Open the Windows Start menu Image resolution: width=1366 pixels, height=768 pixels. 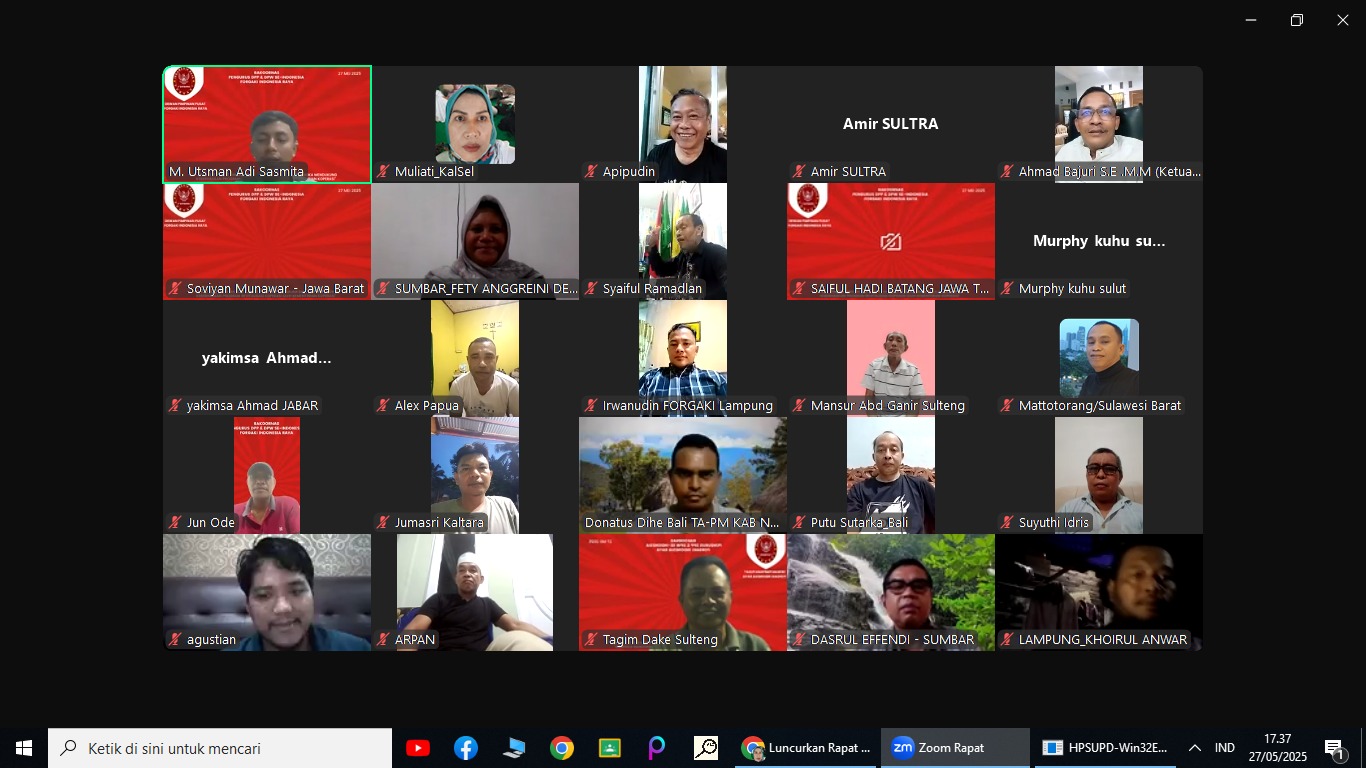tap(24, 748)
